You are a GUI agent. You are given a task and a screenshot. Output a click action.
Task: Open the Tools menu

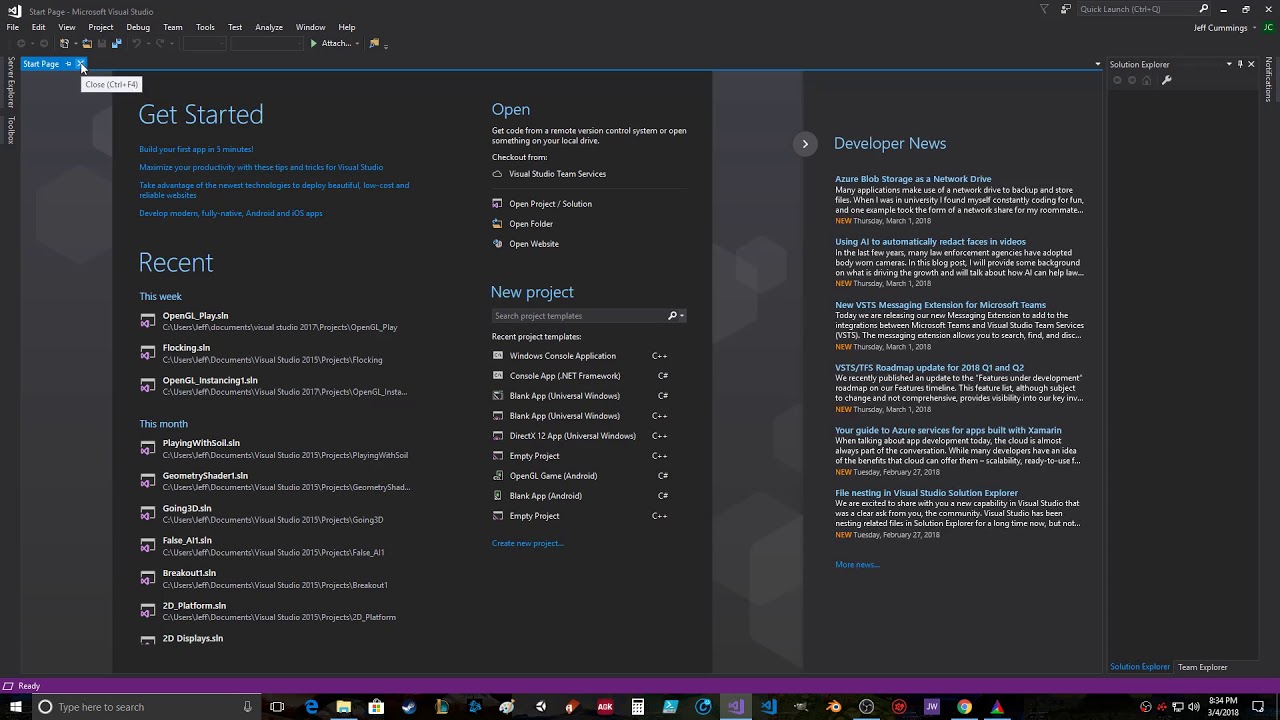[205, 27]
